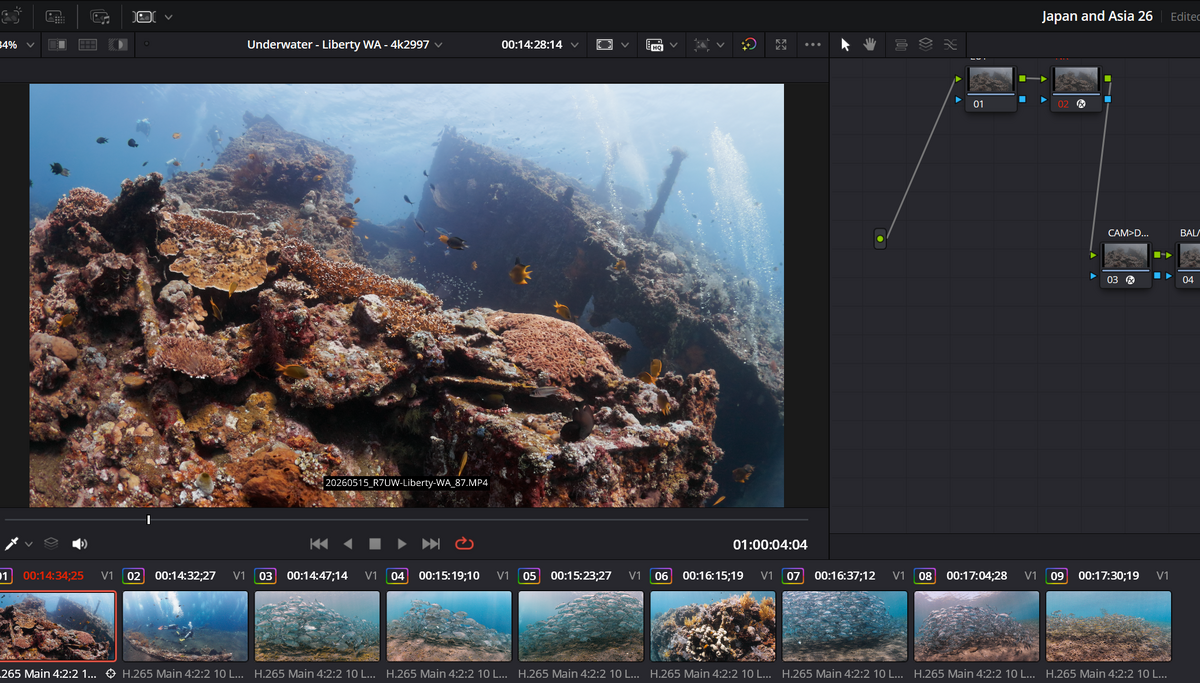This screenshot has height=683, width=1200.
Task: Jump to the first frame
Action: 319,544
